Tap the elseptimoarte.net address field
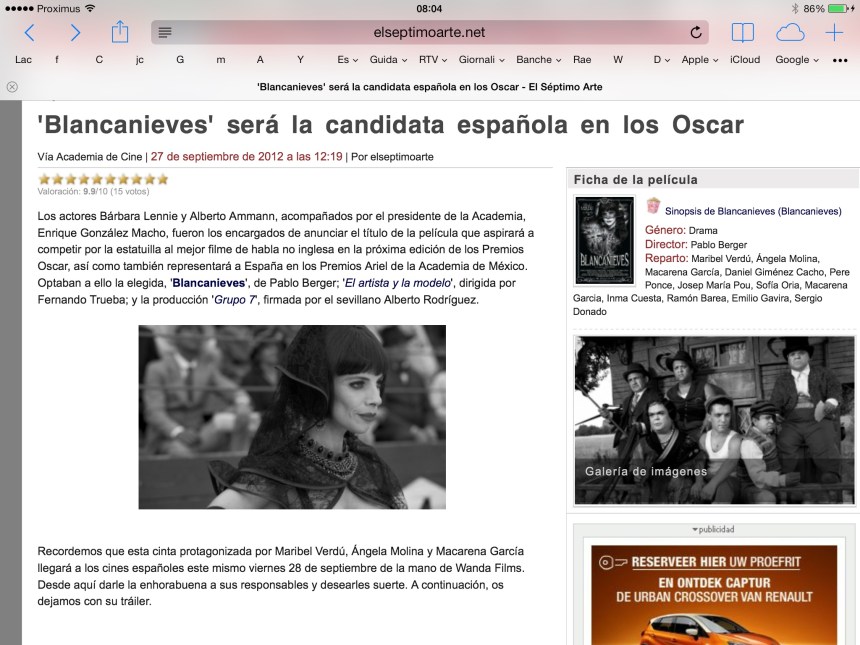Image resolution: width=860 pixels, height=645 pixels. [x=428, y=33]
